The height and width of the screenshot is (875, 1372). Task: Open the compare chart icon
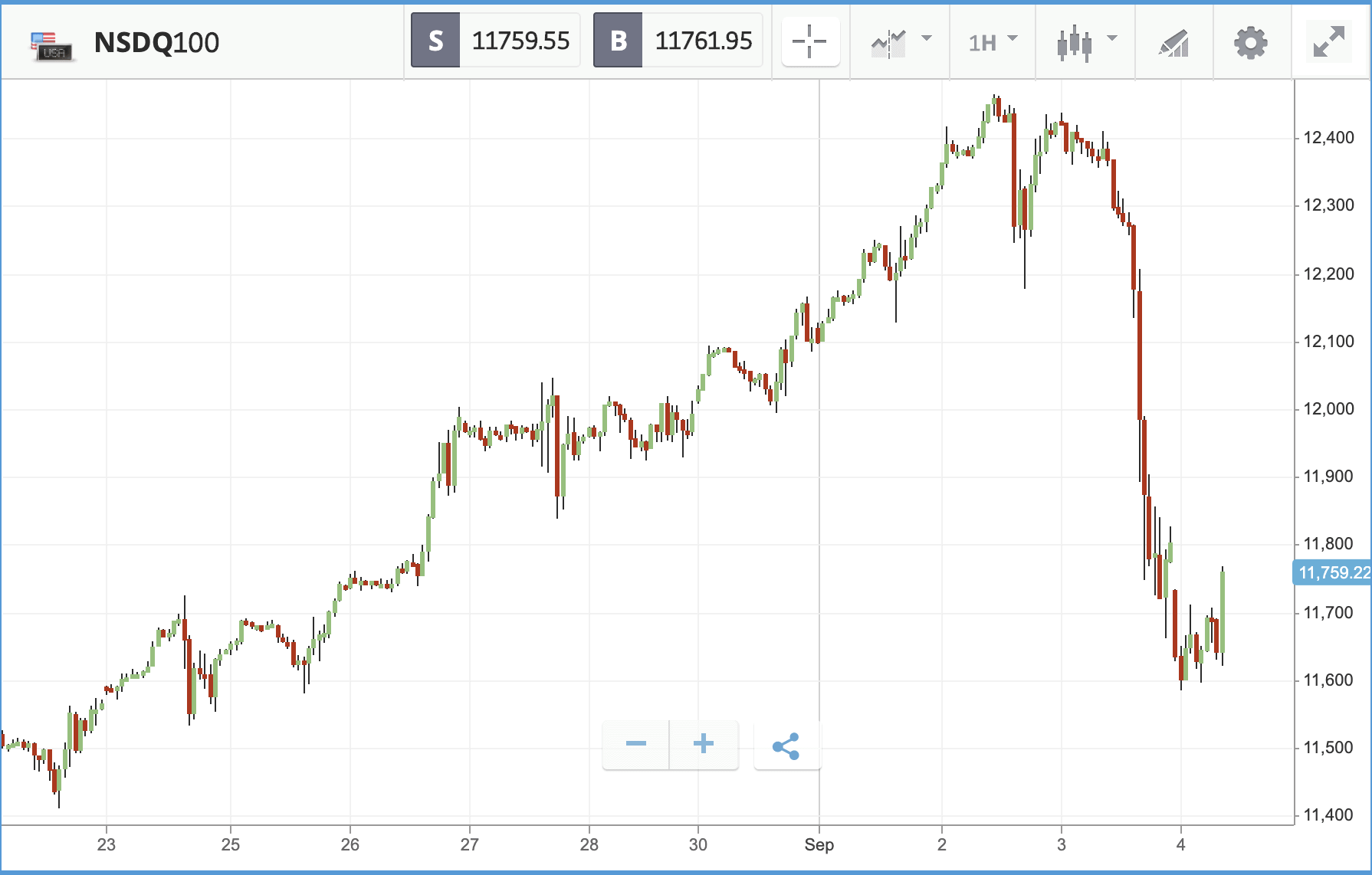(888, 43)
